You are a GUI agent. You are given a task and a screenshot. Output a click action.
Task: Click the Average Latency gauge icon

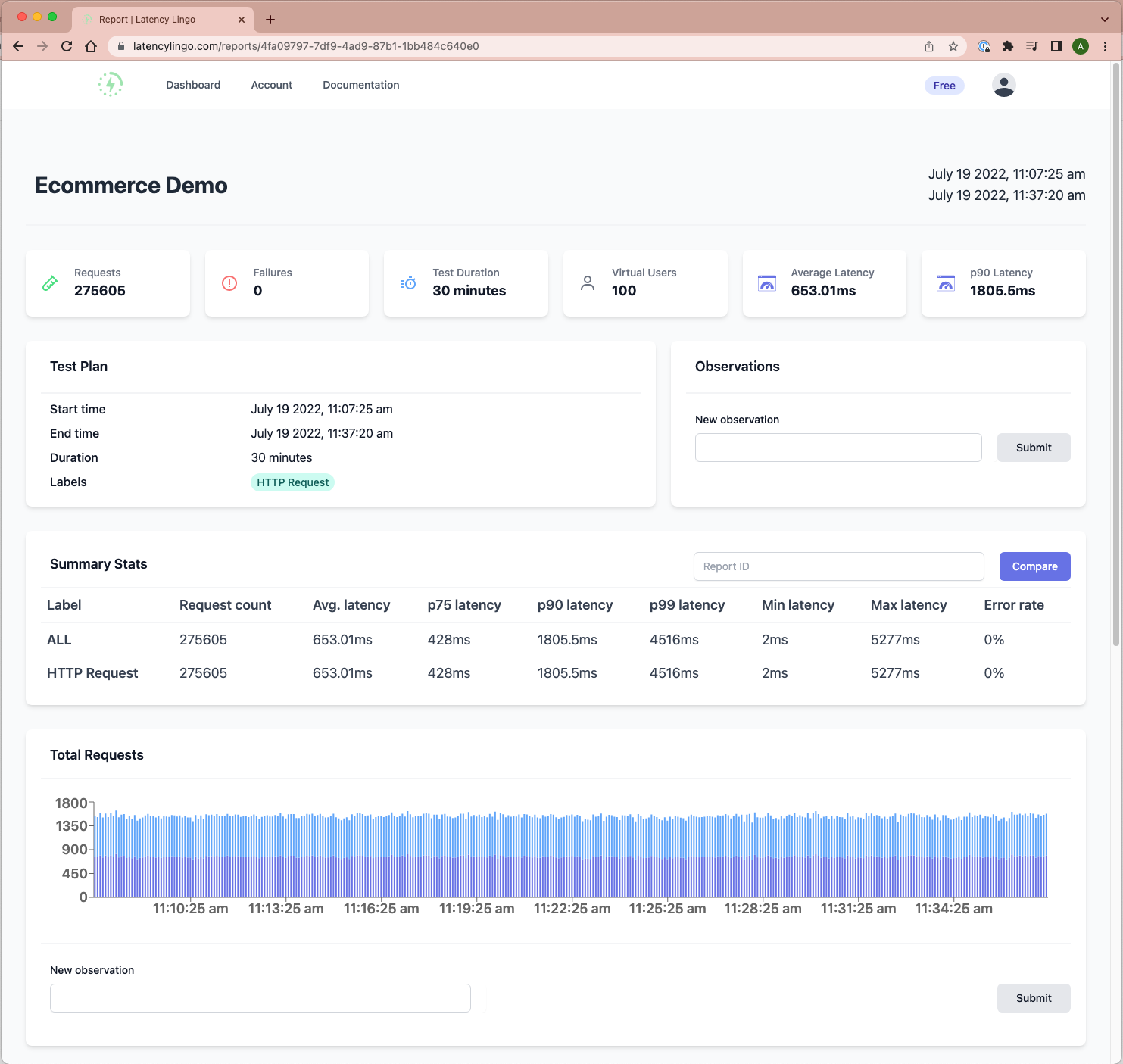(x=767, y=283)
